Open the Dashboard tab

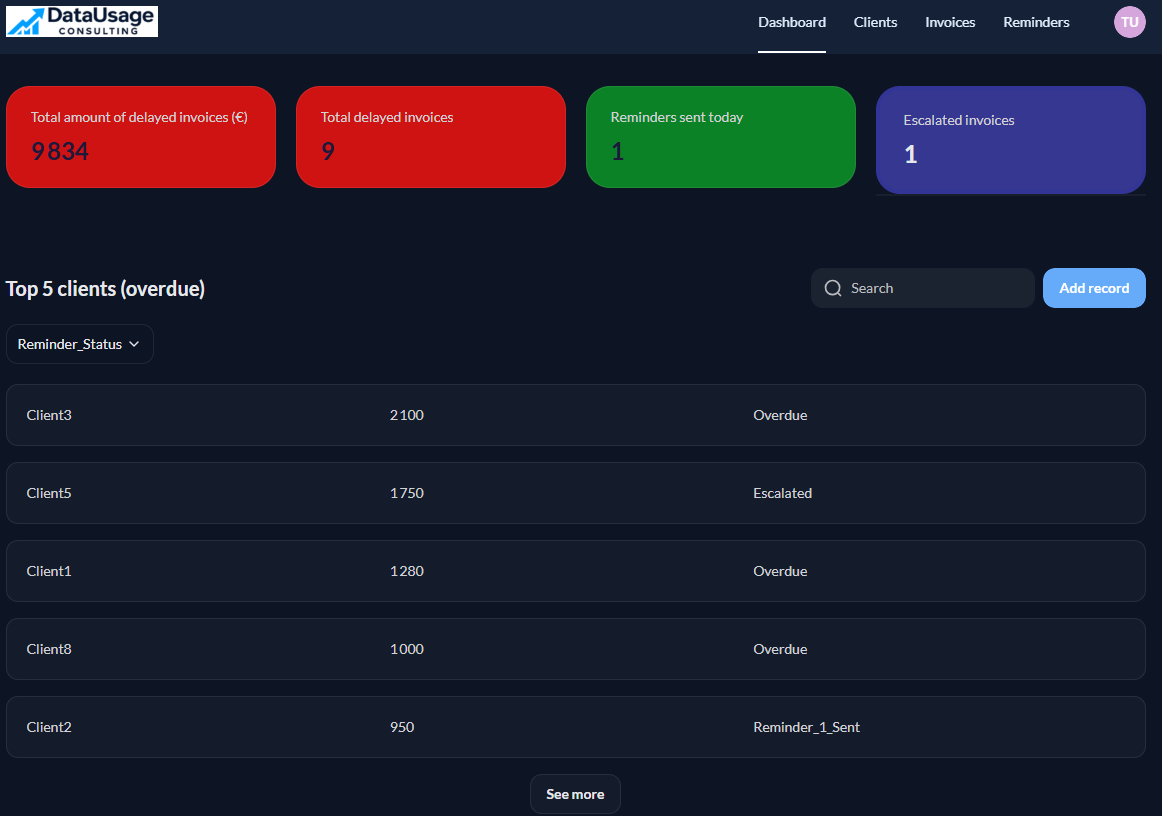791,22
